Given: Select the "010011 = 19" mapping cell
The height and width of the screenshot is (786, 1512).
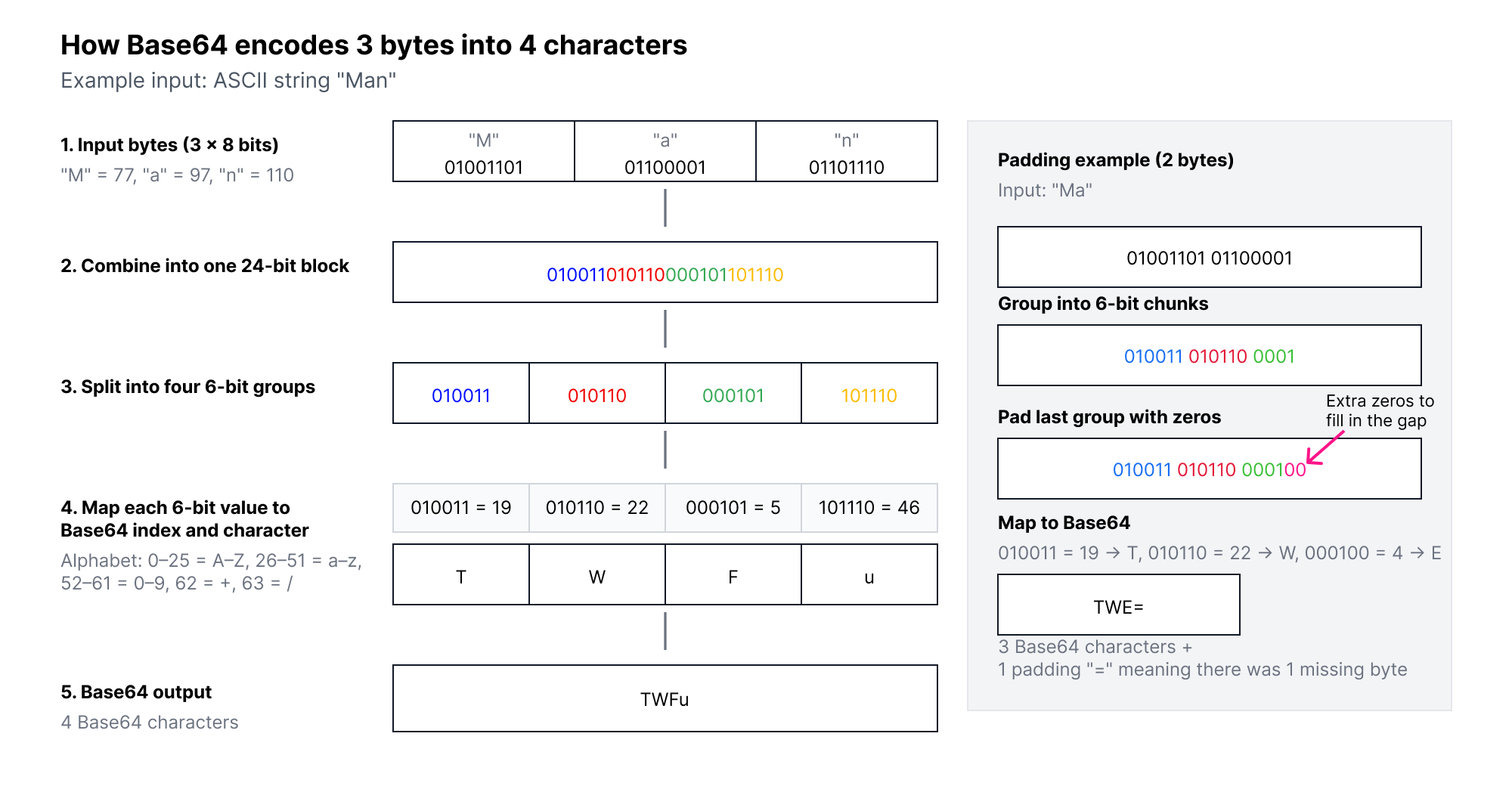Looking at the screenshot, I should 461,508.
